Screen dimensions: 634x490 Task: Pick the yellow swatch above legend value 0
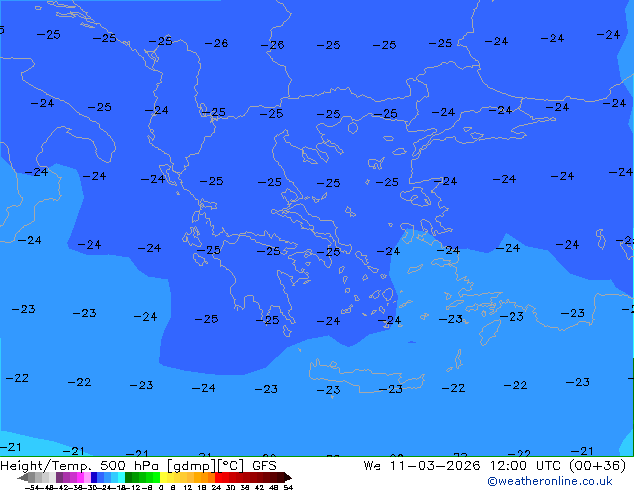[163, 477]
